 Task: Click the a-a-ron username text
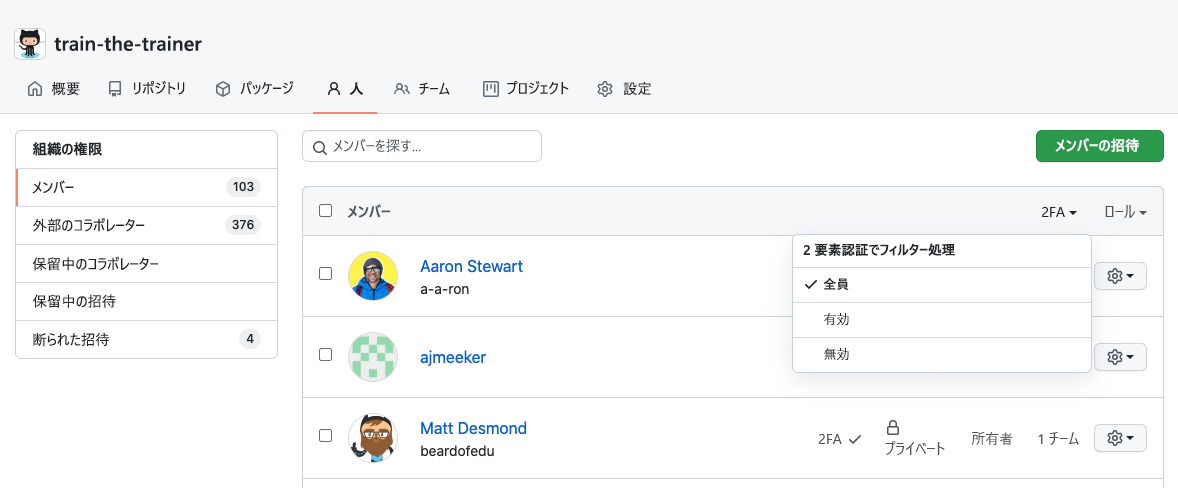tap(445, 289)
